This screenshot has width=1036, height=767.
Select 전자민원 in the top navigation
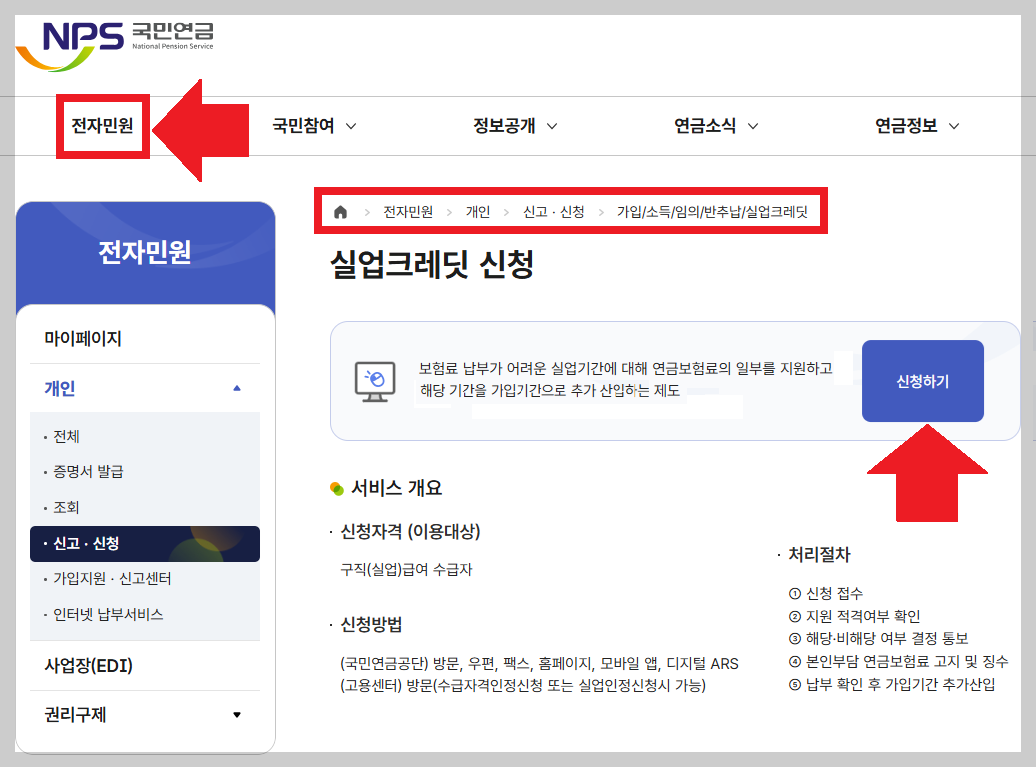(x=102, y=126)
